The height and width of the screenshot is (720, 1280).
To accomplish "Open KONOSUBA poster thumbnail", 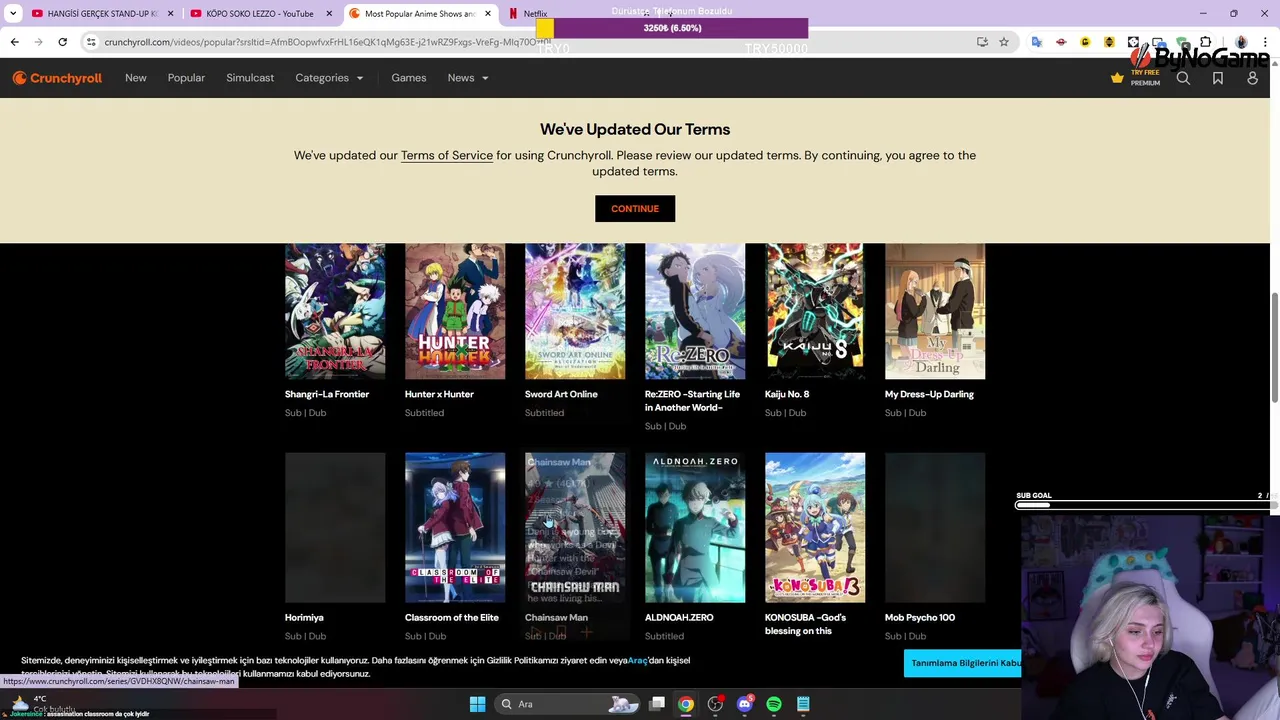I will pos(815,527).
